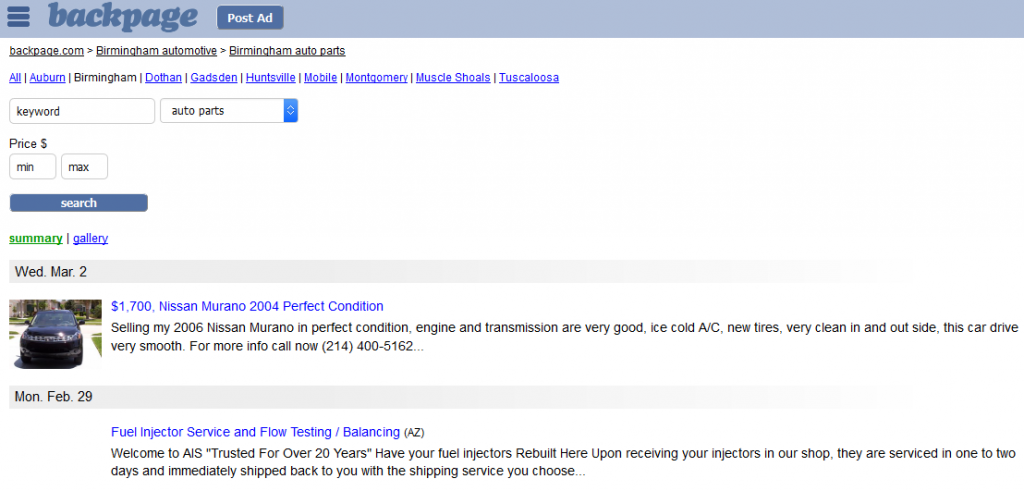Switch to Montgomery city link
Viewport: 1024px width, 491px height.
point(377,78)
